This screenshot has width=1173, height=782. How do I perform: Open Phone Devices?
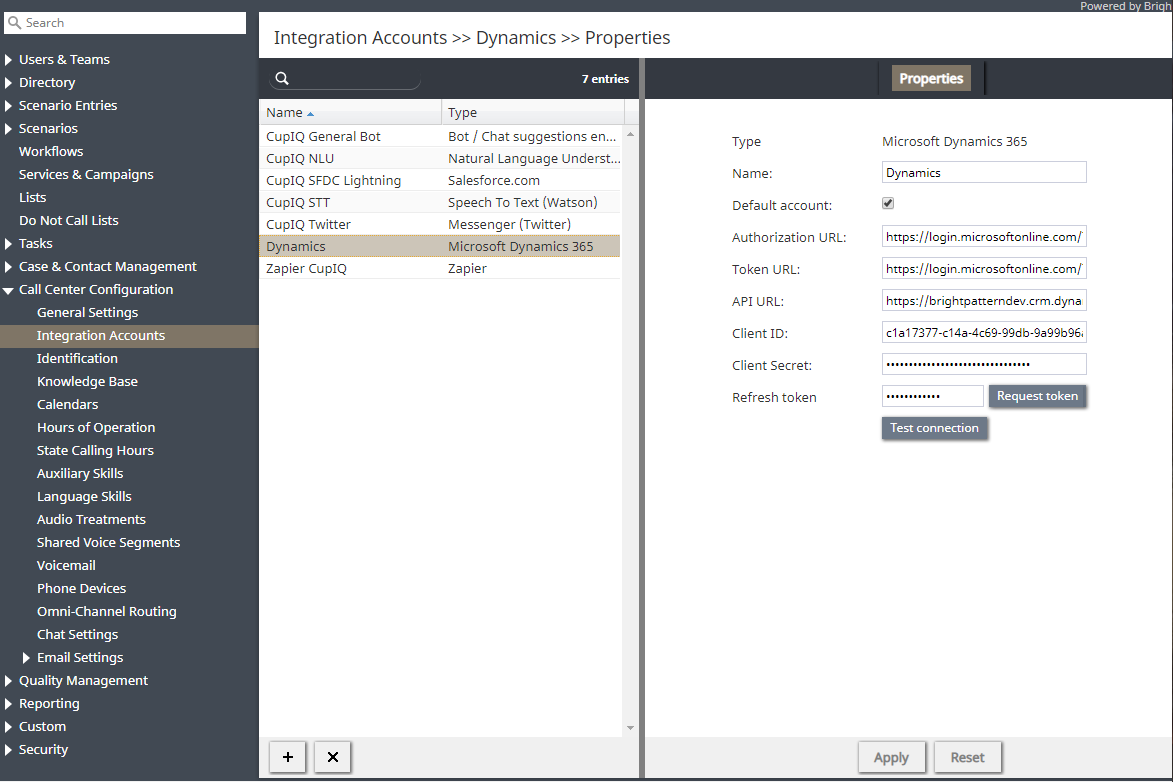tap(82, 589)
